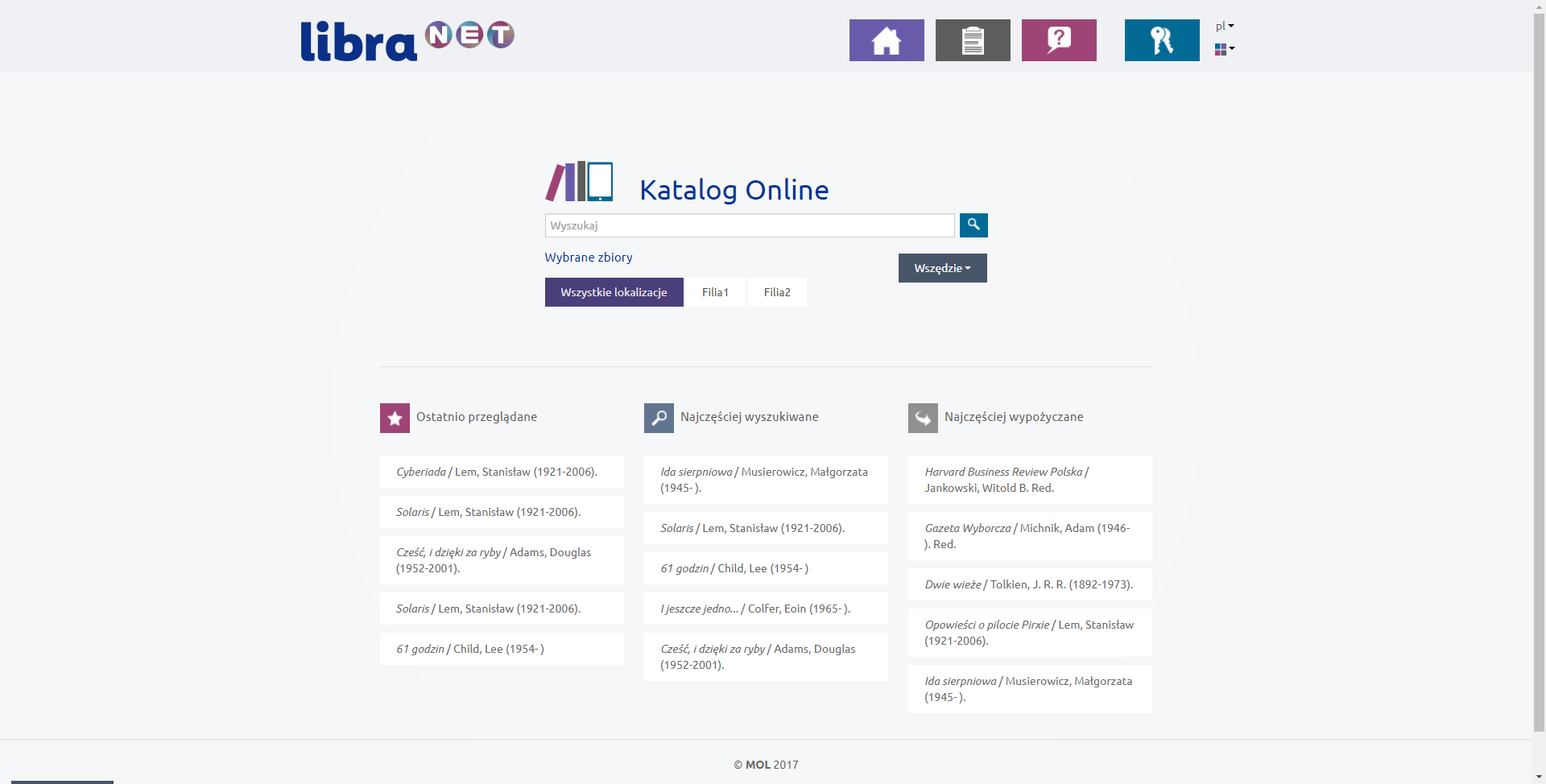
Task: Open Gazeta Wyborcza entry
Action: pos(1030,536)
